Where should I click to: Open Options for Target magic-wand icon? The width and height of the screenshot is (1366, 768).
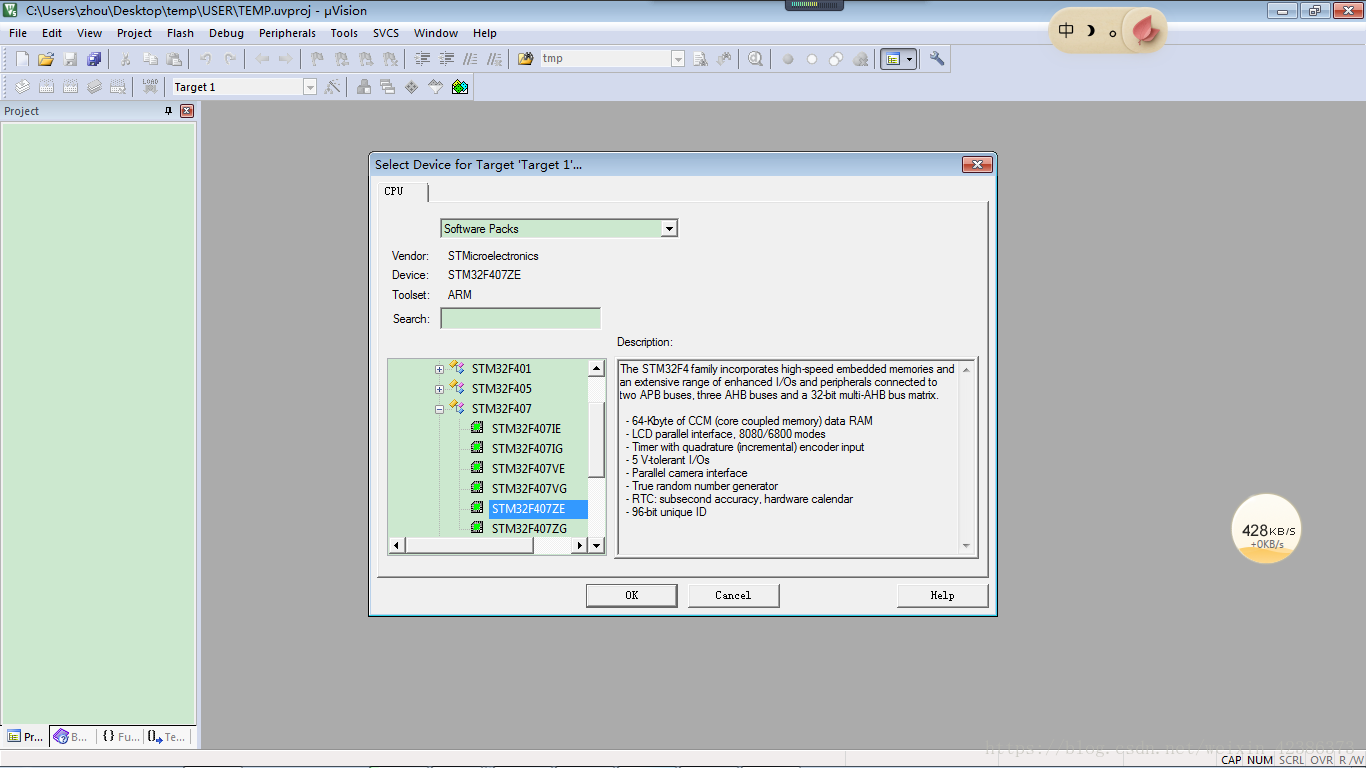[333, 87]
